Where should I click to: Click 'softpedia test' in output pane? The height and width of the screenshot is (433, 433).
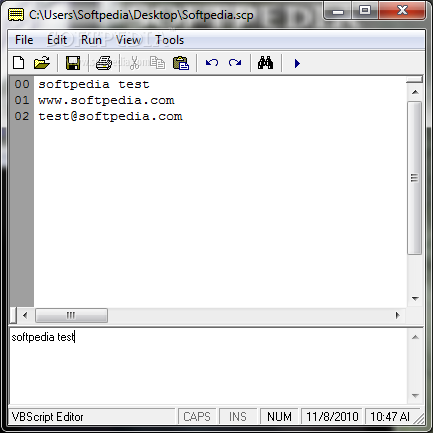point(43,337)
